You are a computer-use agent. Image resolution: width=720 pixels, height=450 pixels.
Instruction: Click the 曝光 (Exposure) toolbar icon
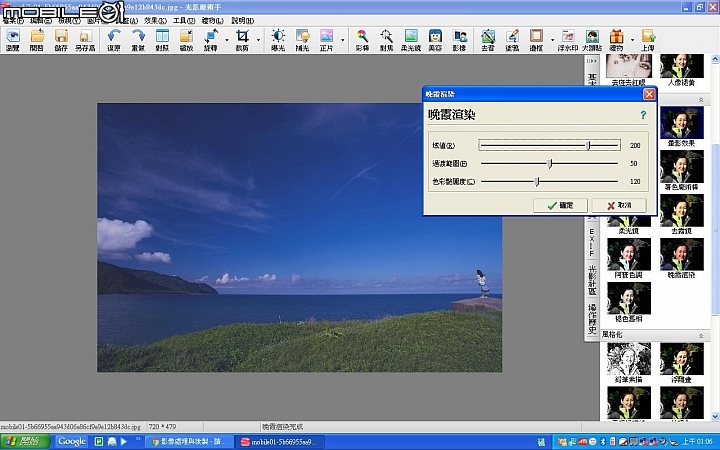[277, 39]
